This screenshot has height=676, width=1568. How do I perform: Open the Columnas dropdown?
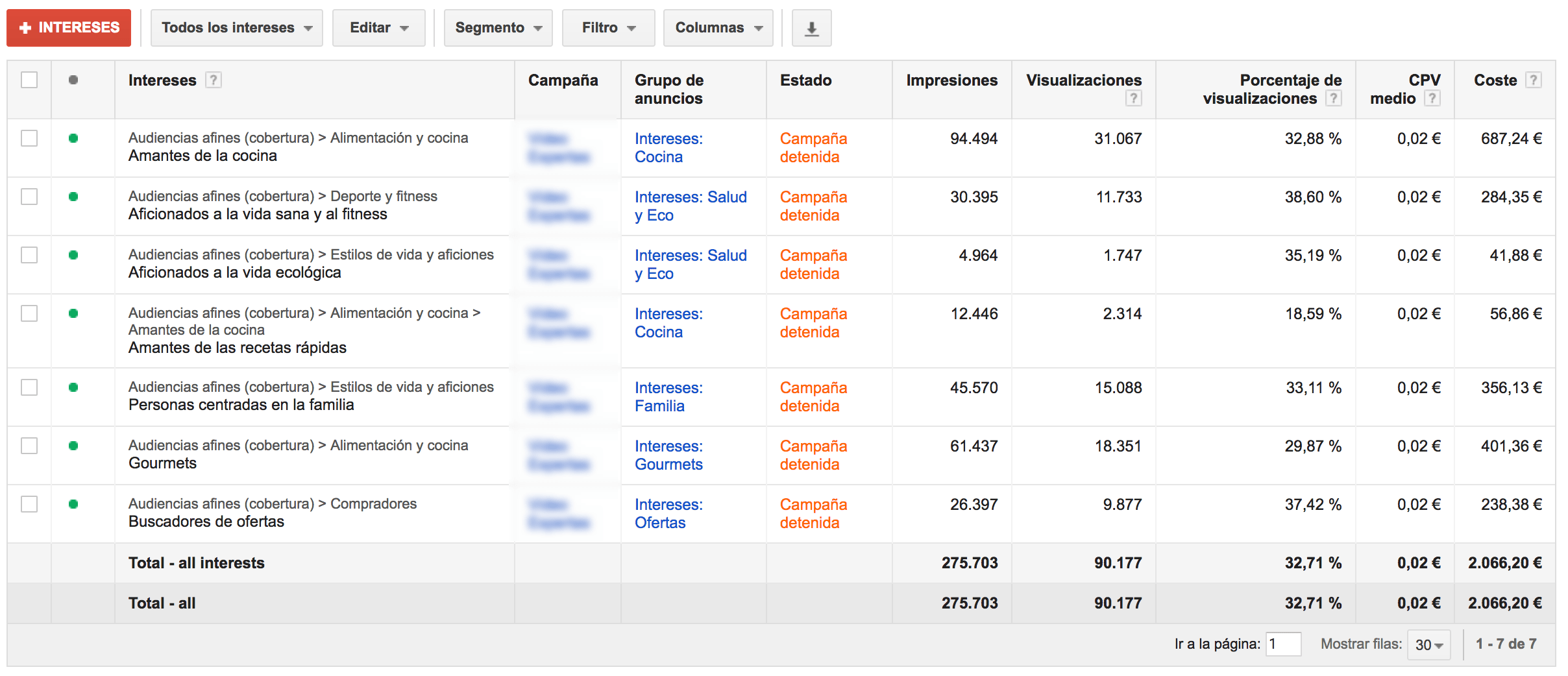pyautogui.click(x=718, y=28)
